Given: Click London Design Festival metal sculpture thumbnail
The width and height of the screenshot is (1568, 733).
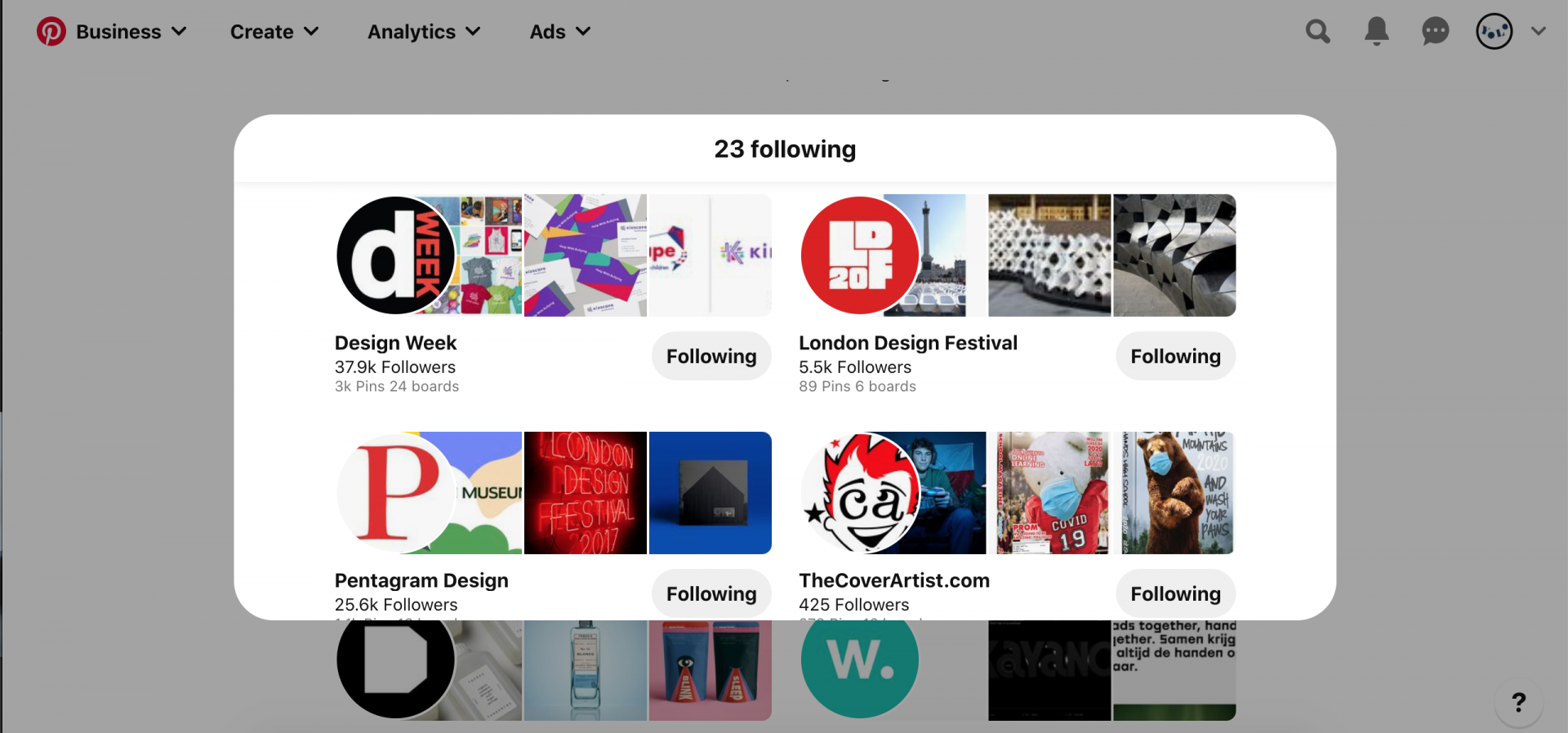Looking at the screenshot, I should tap(1174, 255).
